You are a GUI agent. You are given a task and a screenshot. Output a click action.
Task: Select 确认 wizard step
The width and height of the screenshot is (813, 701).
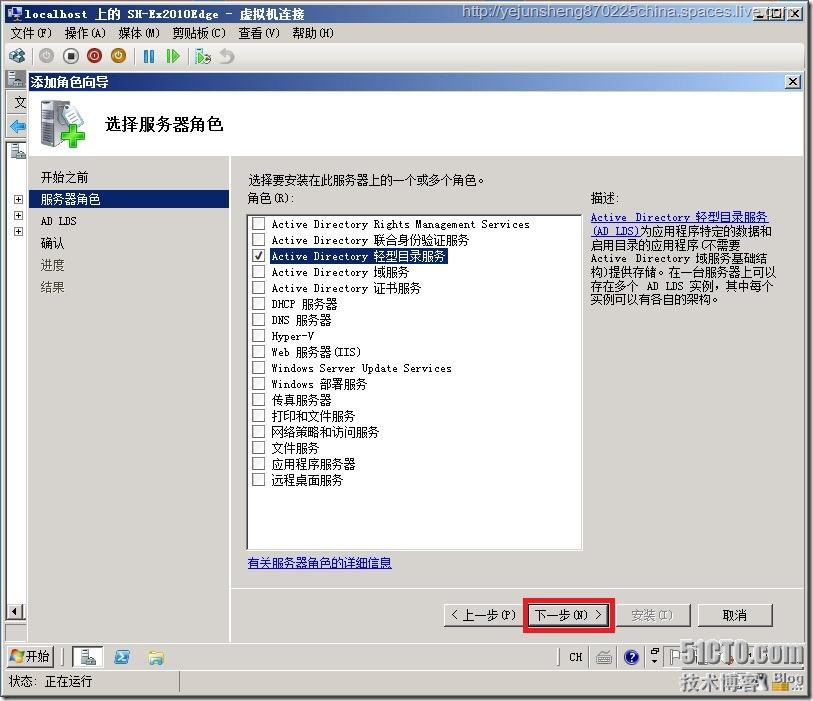coord(52,243)
